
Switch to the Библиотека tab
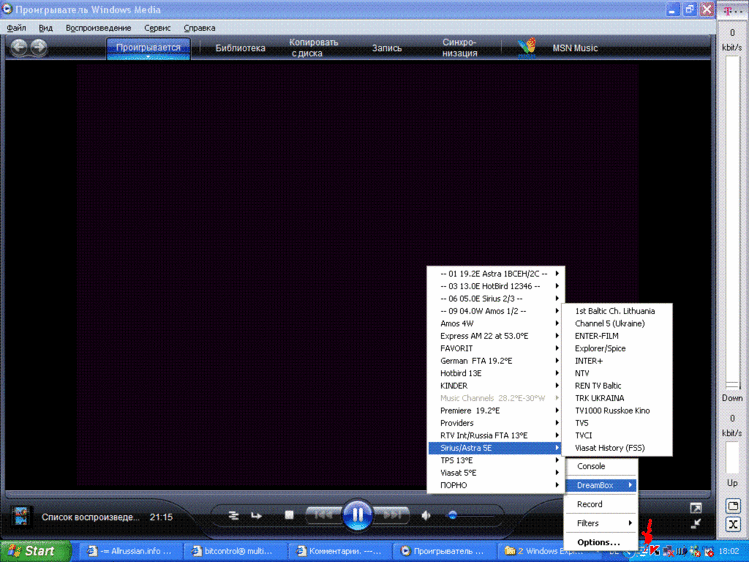240,48
